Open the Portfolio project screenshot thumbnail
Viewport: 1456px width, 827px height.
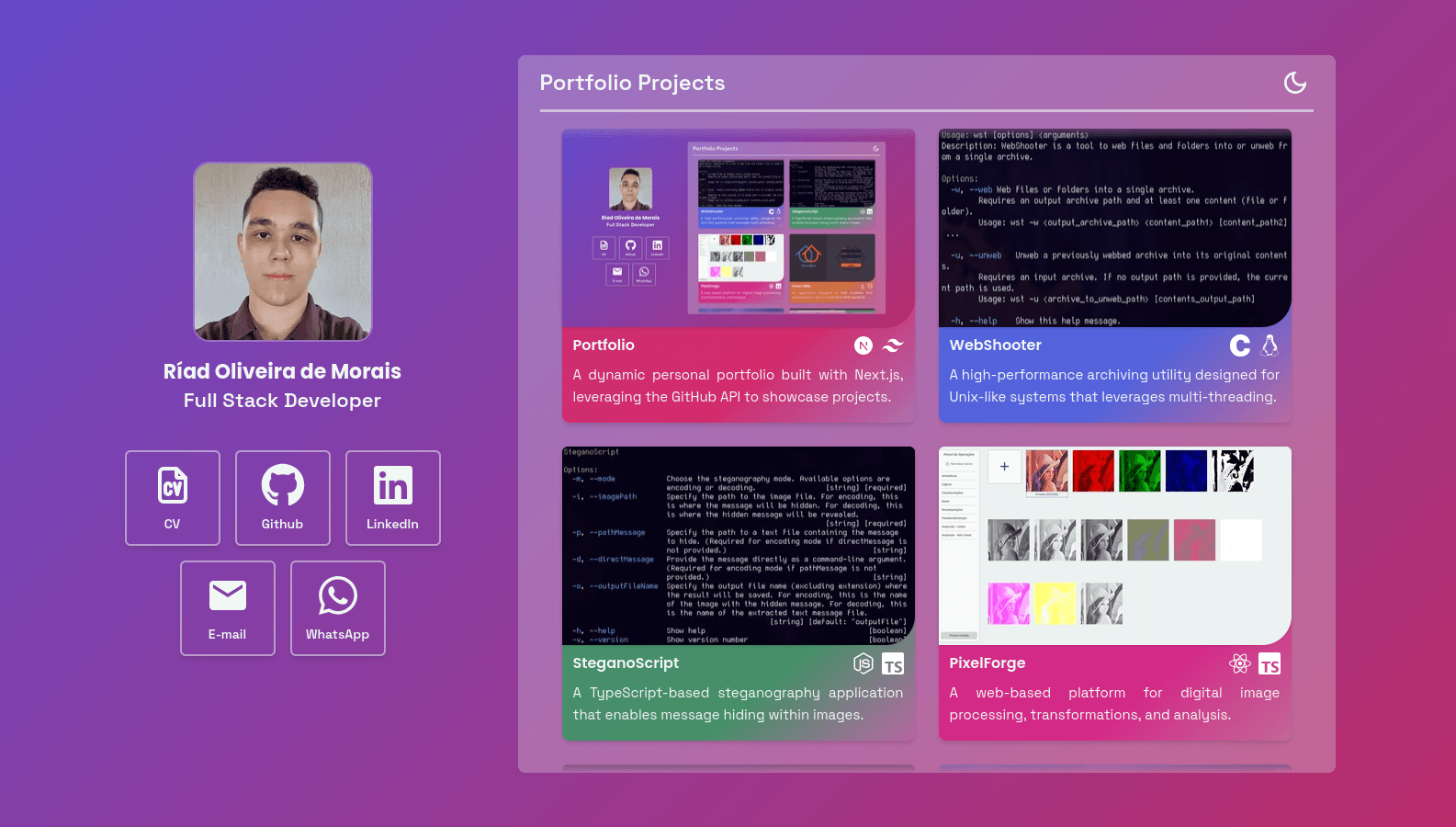click(x=739, y=228)
